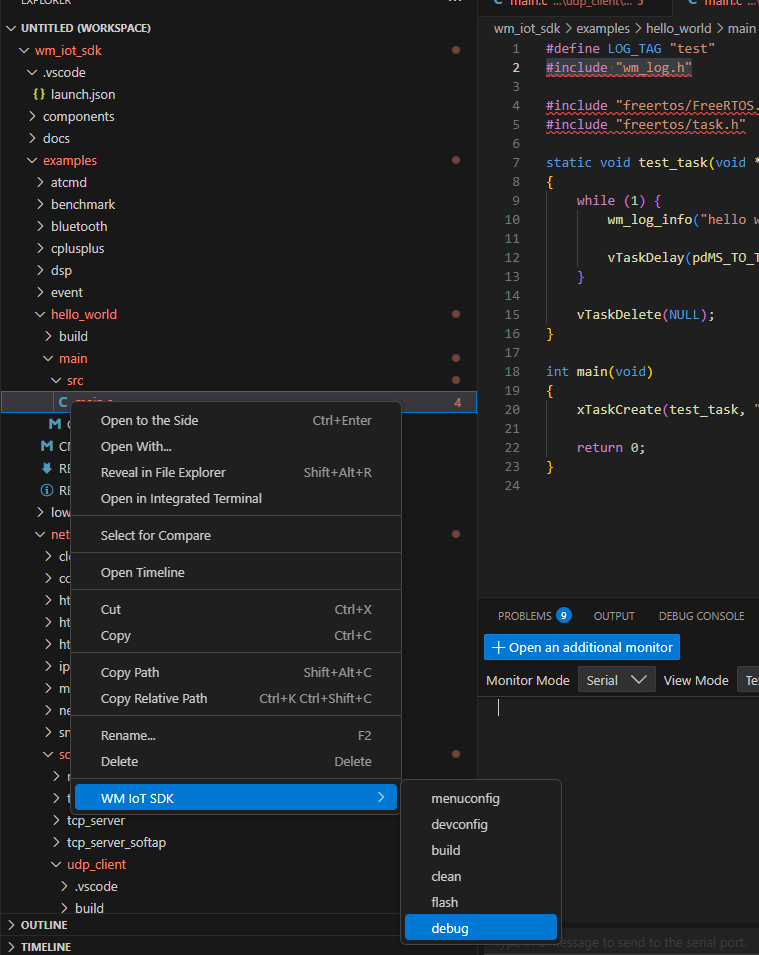The image size is (759, 955).
Task: Click examples in the breadcrumb path
Action: coord(603,29)
